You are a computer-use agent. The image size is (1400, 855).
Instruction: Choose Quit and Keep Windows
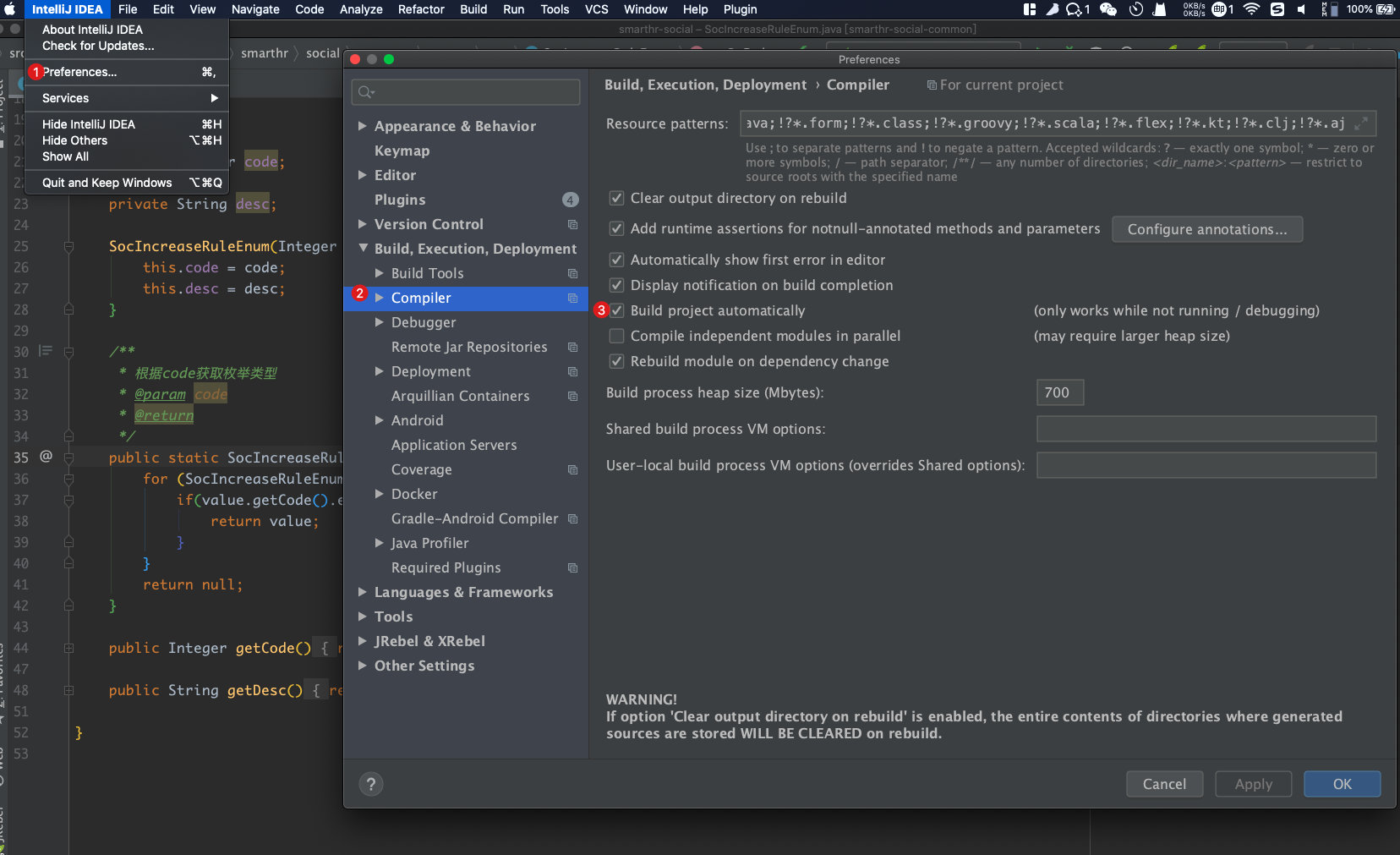point(127,183)
